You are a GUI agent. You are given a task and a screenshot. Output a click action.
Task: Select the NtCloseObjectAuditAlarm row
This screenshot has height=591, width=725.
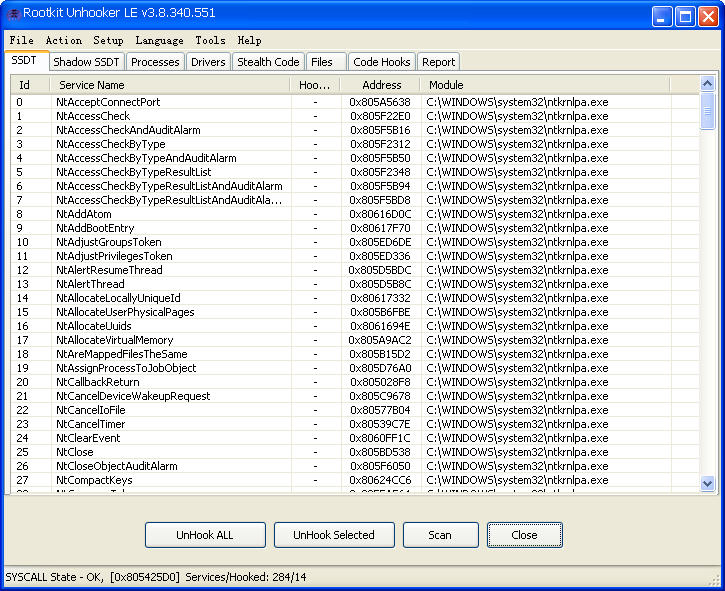point(355,466)
